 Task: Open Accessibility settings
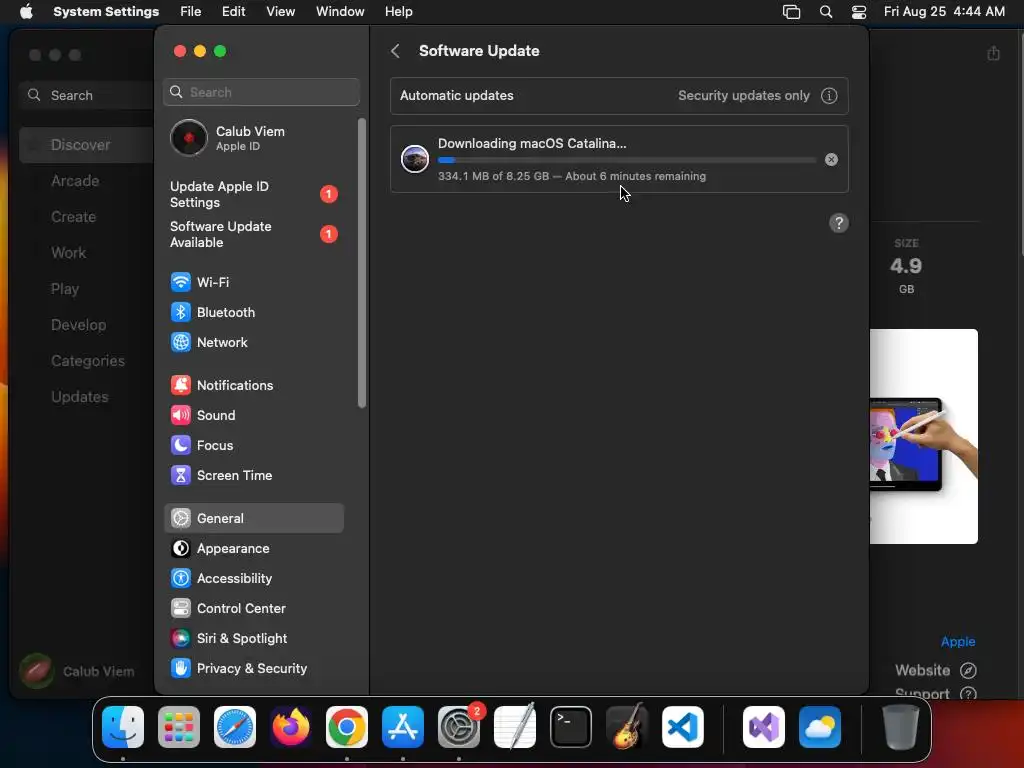(253, 579)
